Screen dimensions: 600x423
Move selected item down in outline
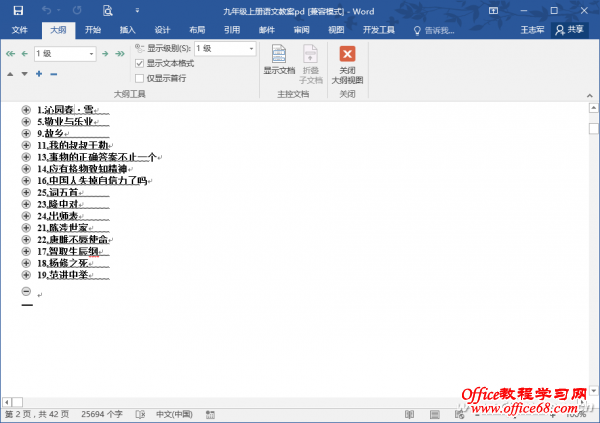tap(24, 74)
